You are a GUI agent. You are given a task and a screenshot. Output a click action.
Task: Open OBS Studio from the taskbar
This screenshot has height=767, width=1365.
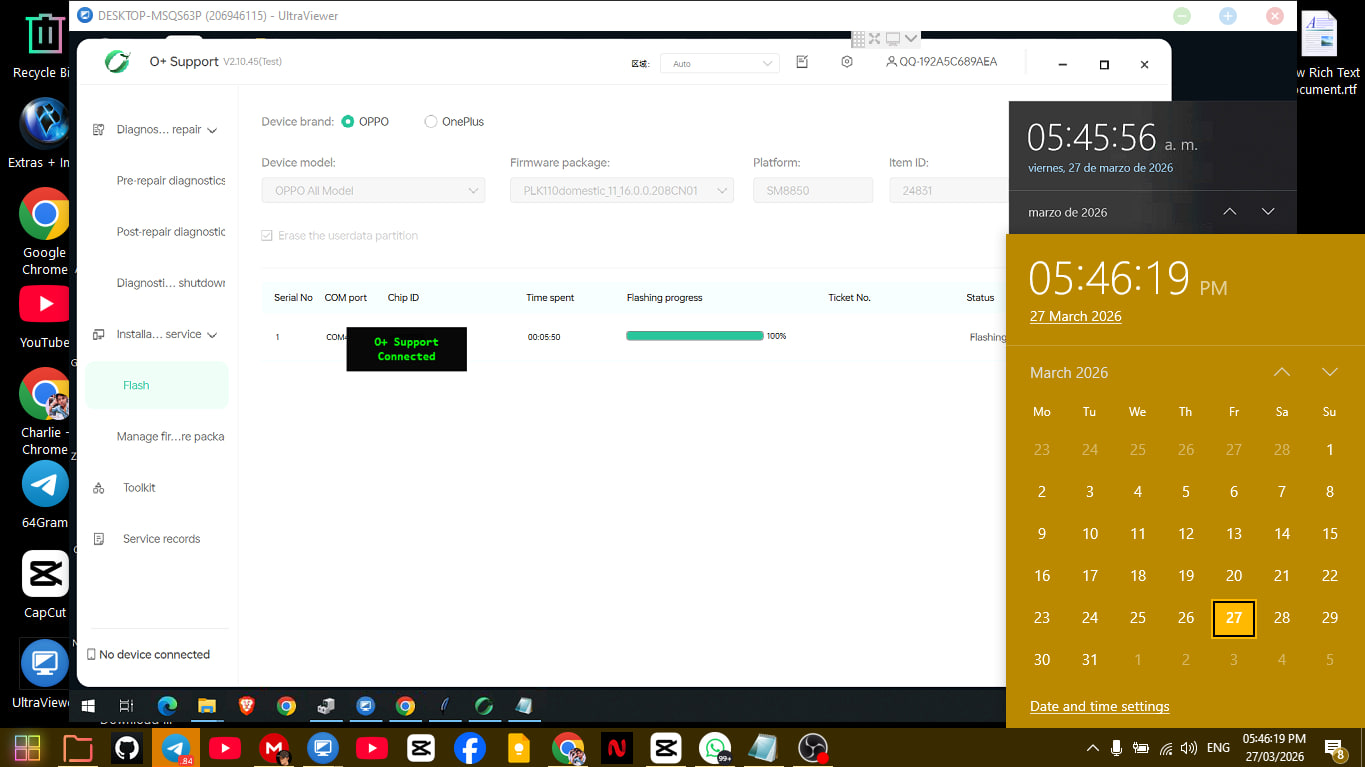point(813,748)
